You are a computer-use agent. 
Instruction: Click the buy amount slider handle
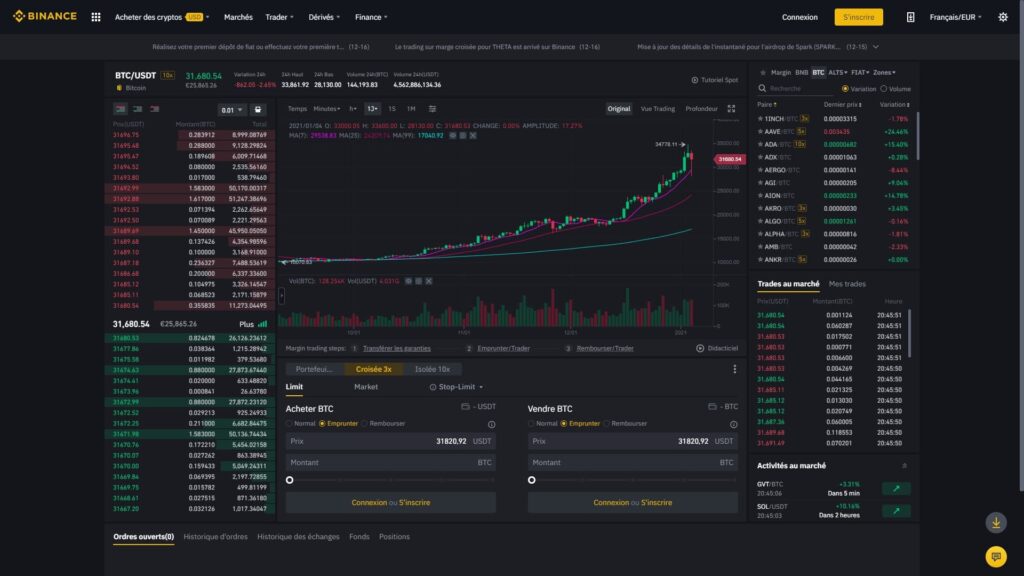(x=289, y=480)
